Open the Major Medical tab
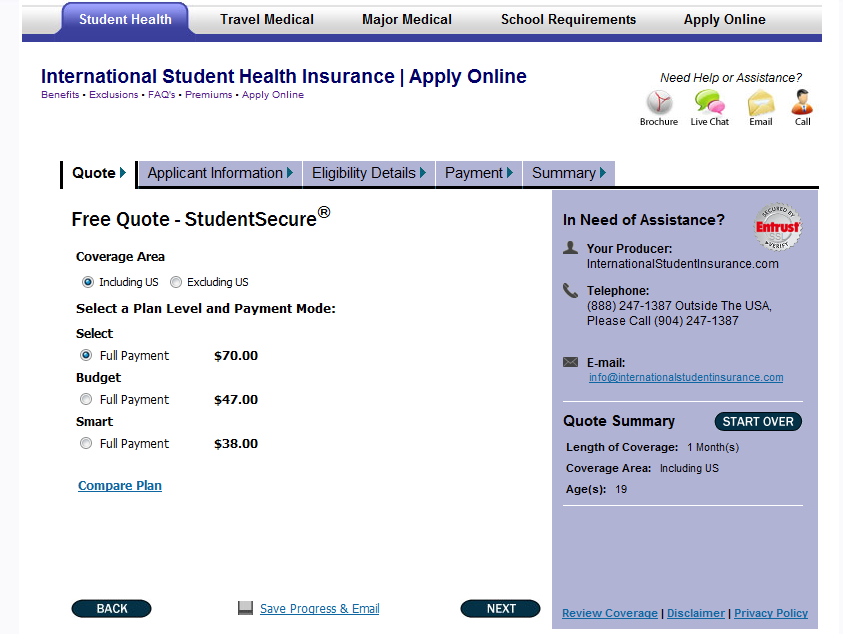 407,20
